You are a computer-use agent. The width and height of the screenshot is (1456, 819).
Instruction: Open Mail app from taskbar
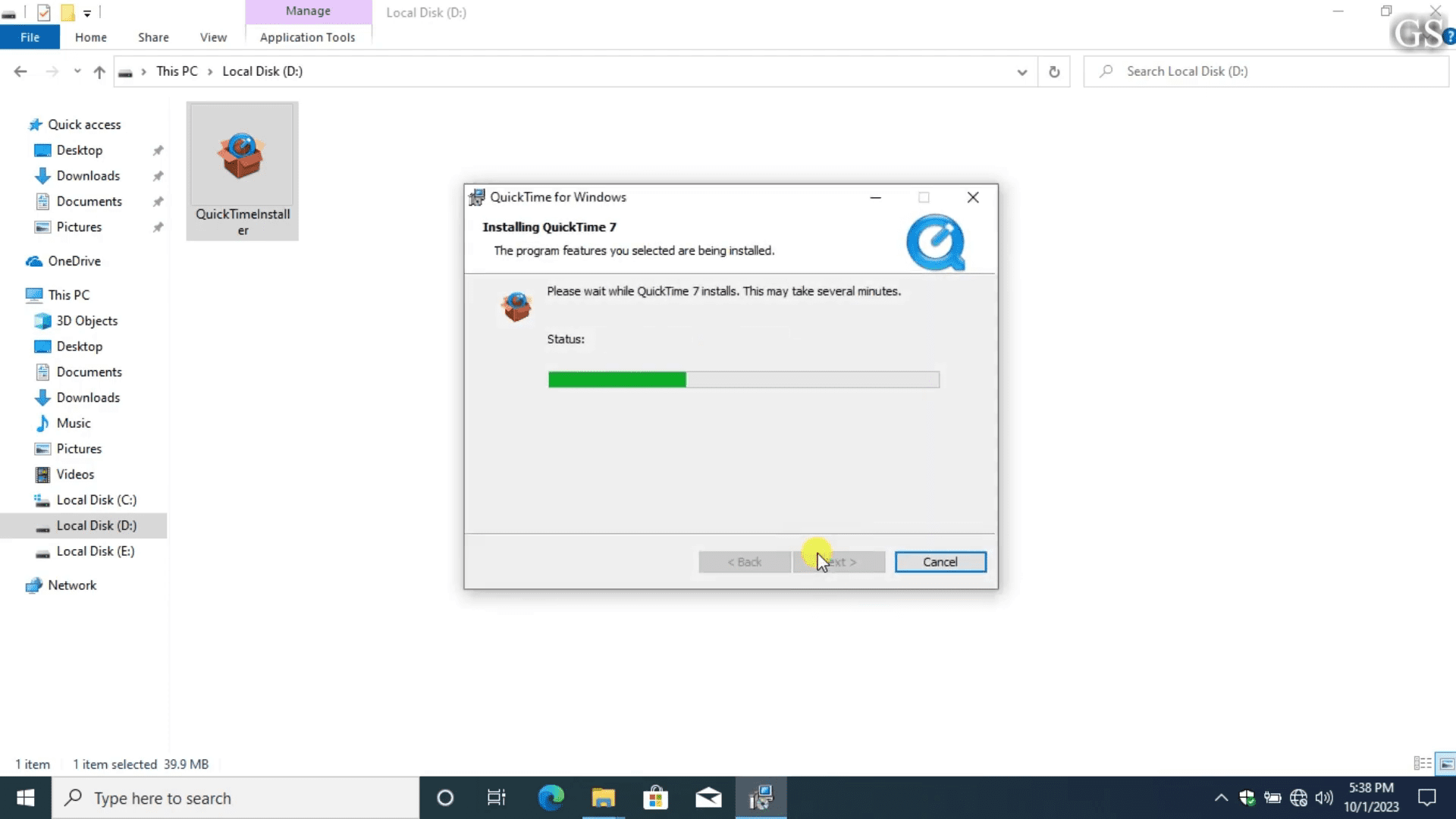tap(708, 798)
